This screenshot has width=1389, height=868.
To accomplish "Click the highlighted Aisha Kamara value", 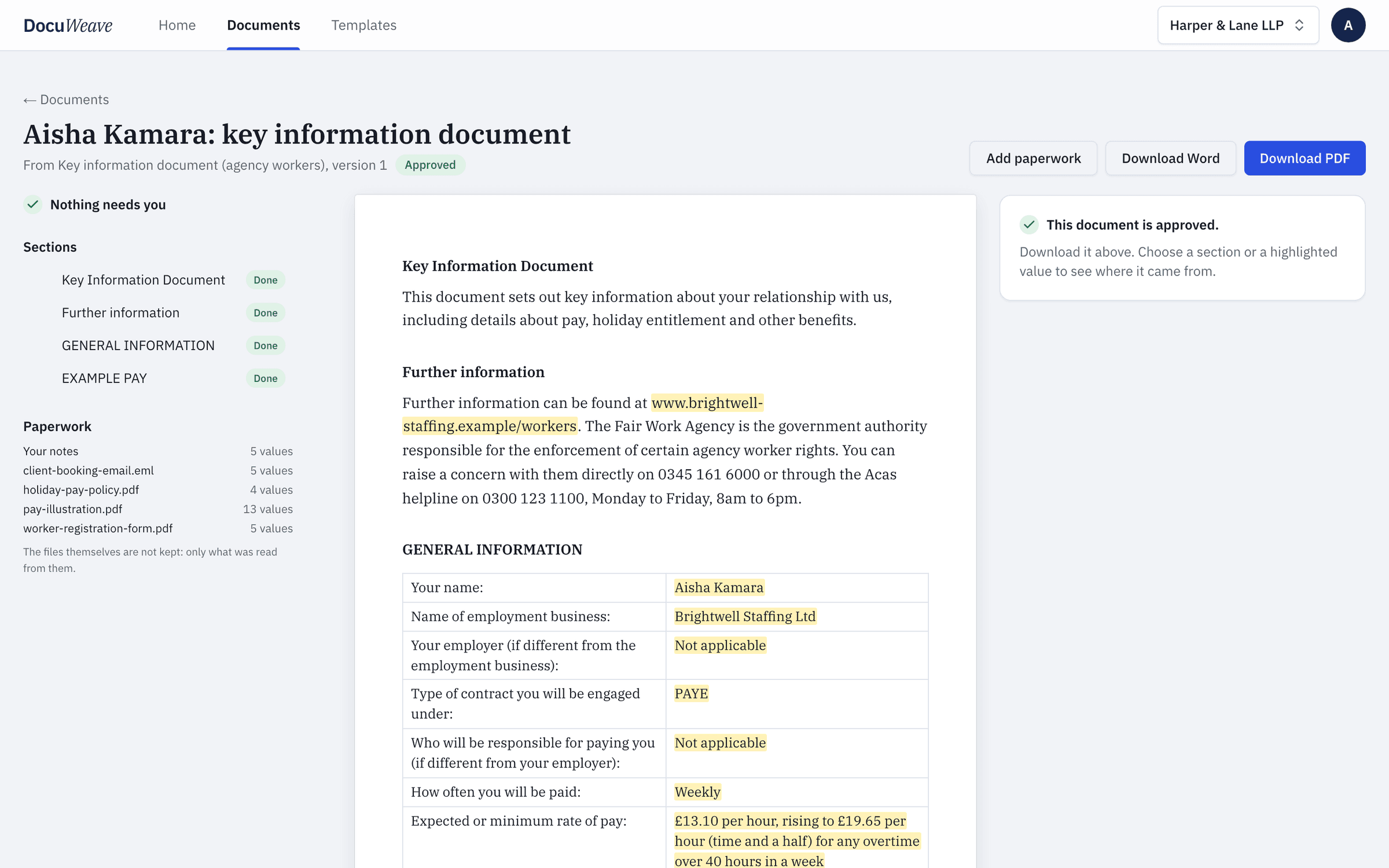I will (719, 587).
